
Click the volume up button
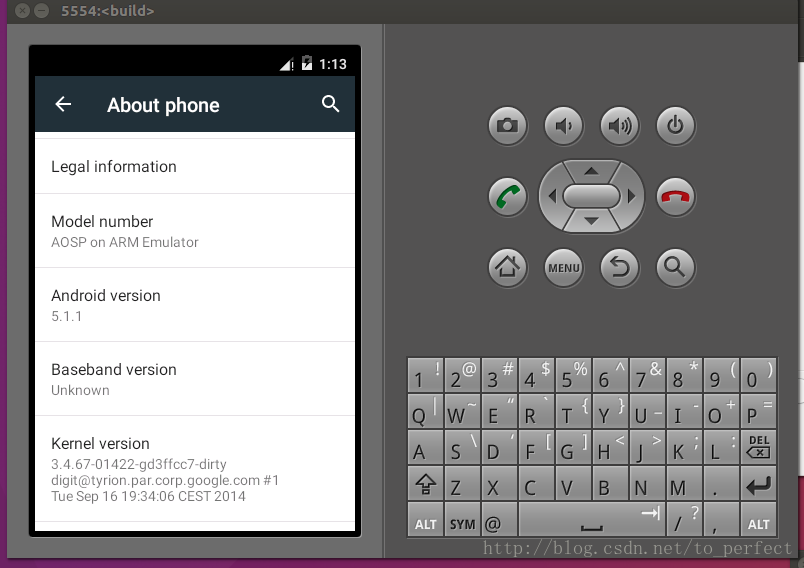619,126
